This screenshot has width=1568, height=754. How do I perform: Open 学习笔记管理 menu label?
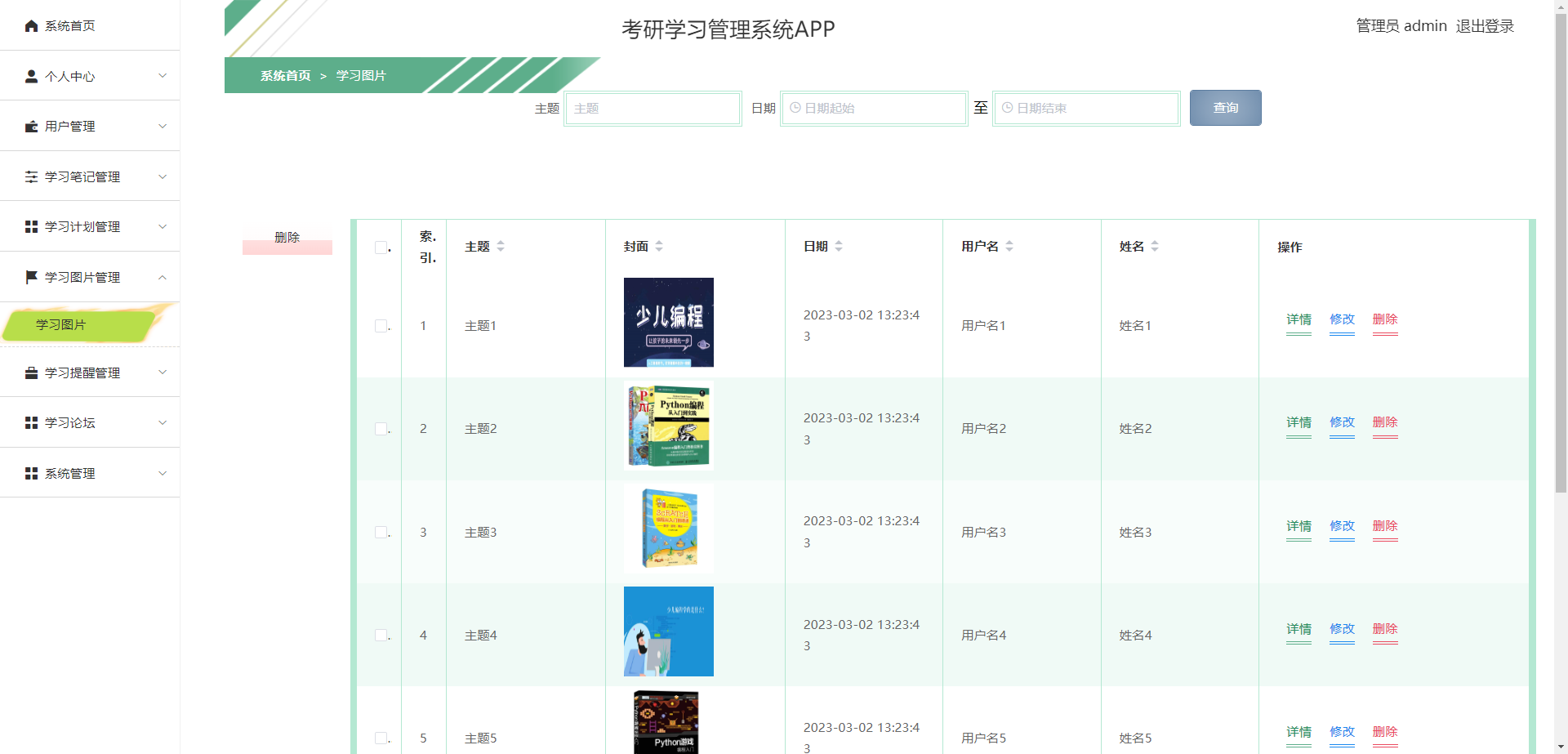click(x=82, y=176)
